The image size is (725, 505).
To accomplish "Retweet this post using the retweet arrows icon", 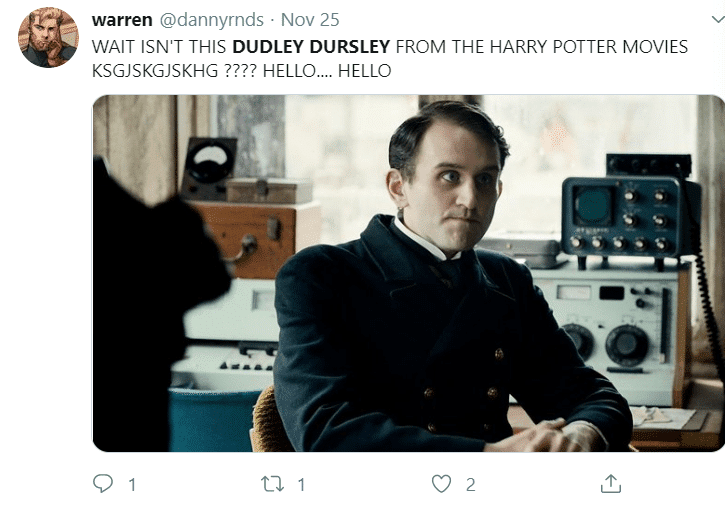I will pos(272,484).
